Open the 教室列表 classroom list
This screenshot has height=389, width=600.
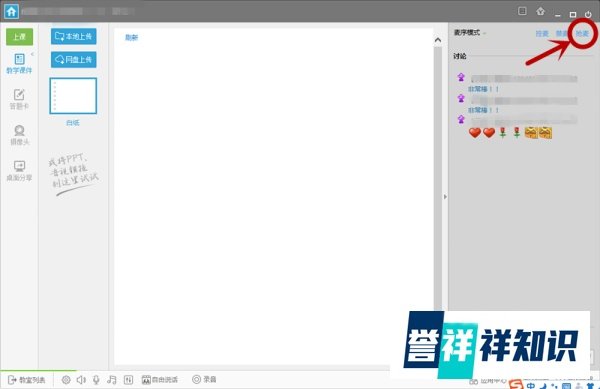click(x=27, y=379)
